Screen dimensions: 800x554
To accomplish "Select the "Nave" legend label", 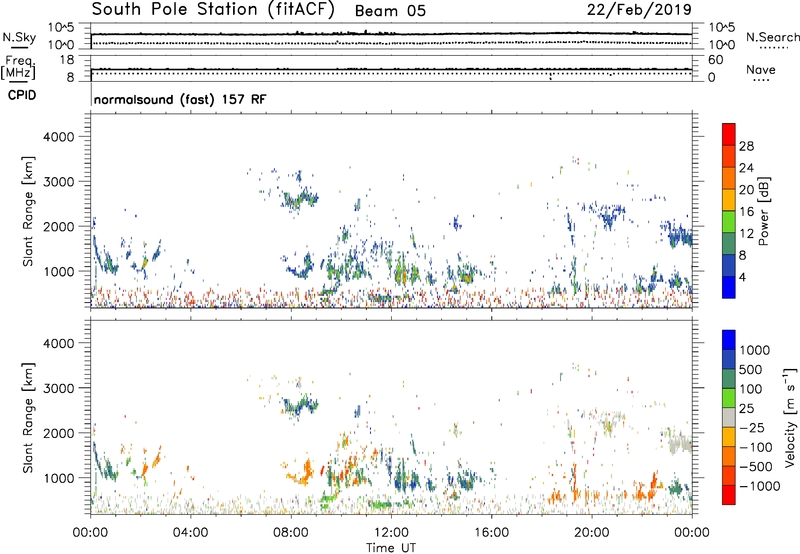I will click(761, 69).
